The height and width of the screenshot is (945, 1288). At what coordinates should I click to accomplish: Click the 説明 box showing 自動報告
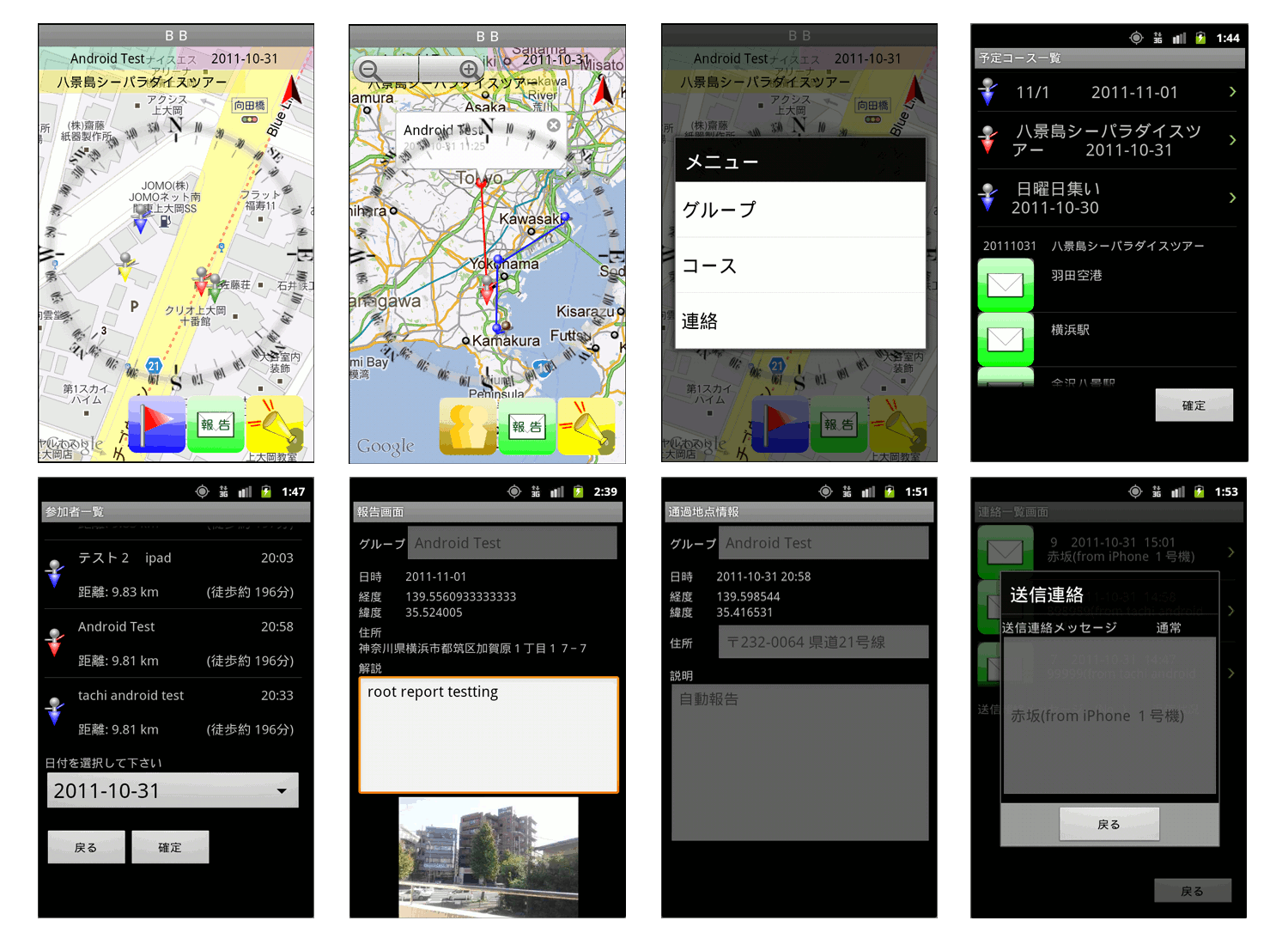tap(800, 762)
